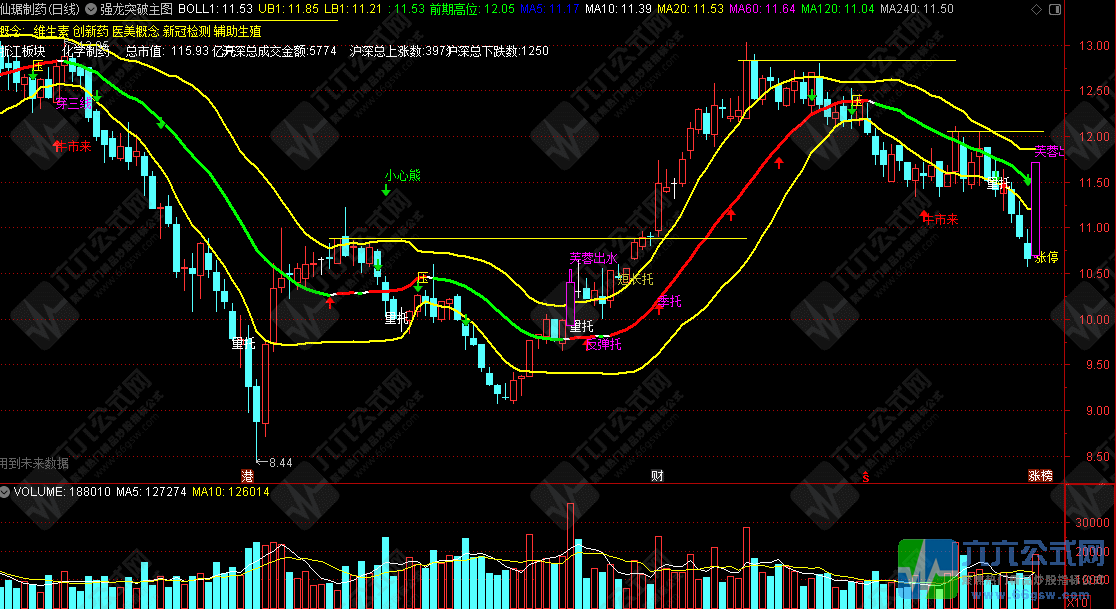
Task: Click the magenta 芙蓉出水 signal label
Action: click(x=594, y=258)
